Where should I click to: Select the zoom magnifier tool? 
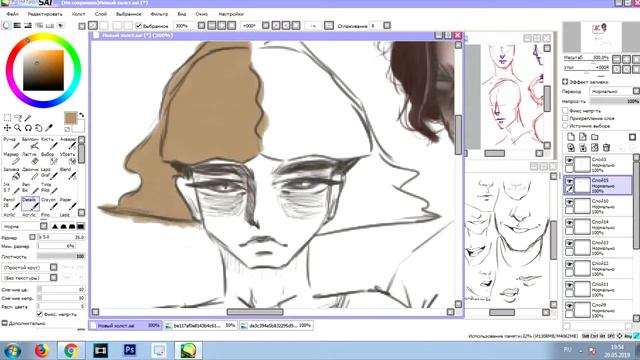click(x=18, y=128)
